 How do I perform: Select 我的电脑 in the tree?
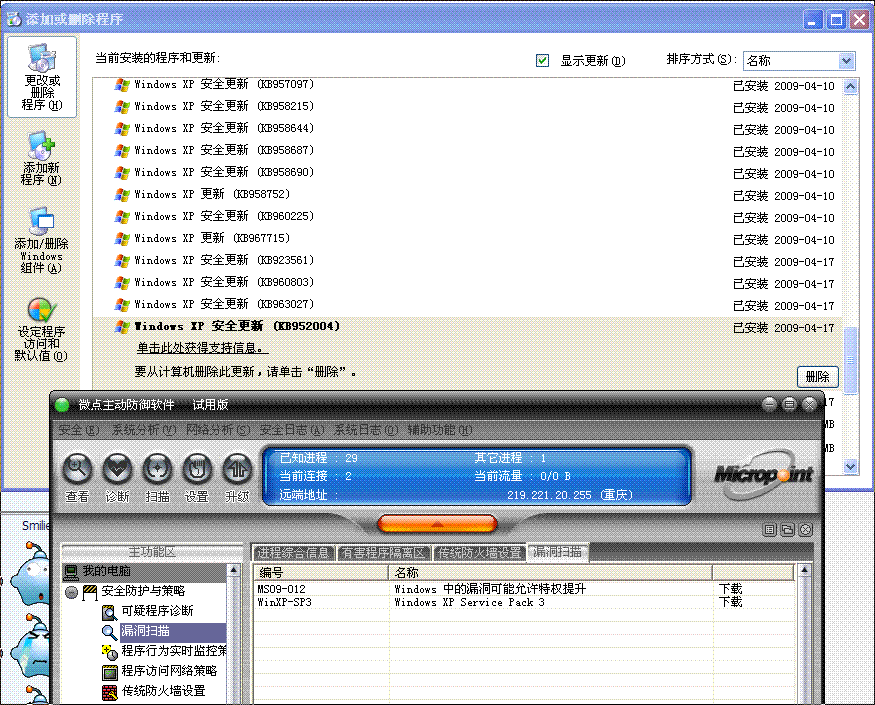click(x=107, y=570)
